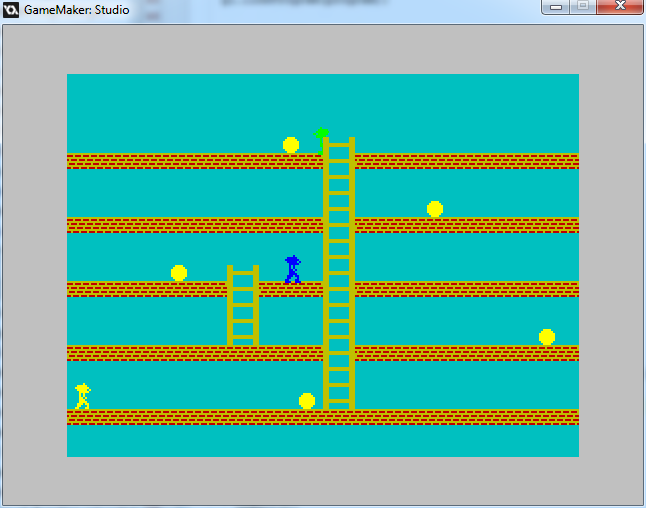Click the yellow character on bottom floor
The height and width of the screenshot is (508, 646).
(83, 396)
